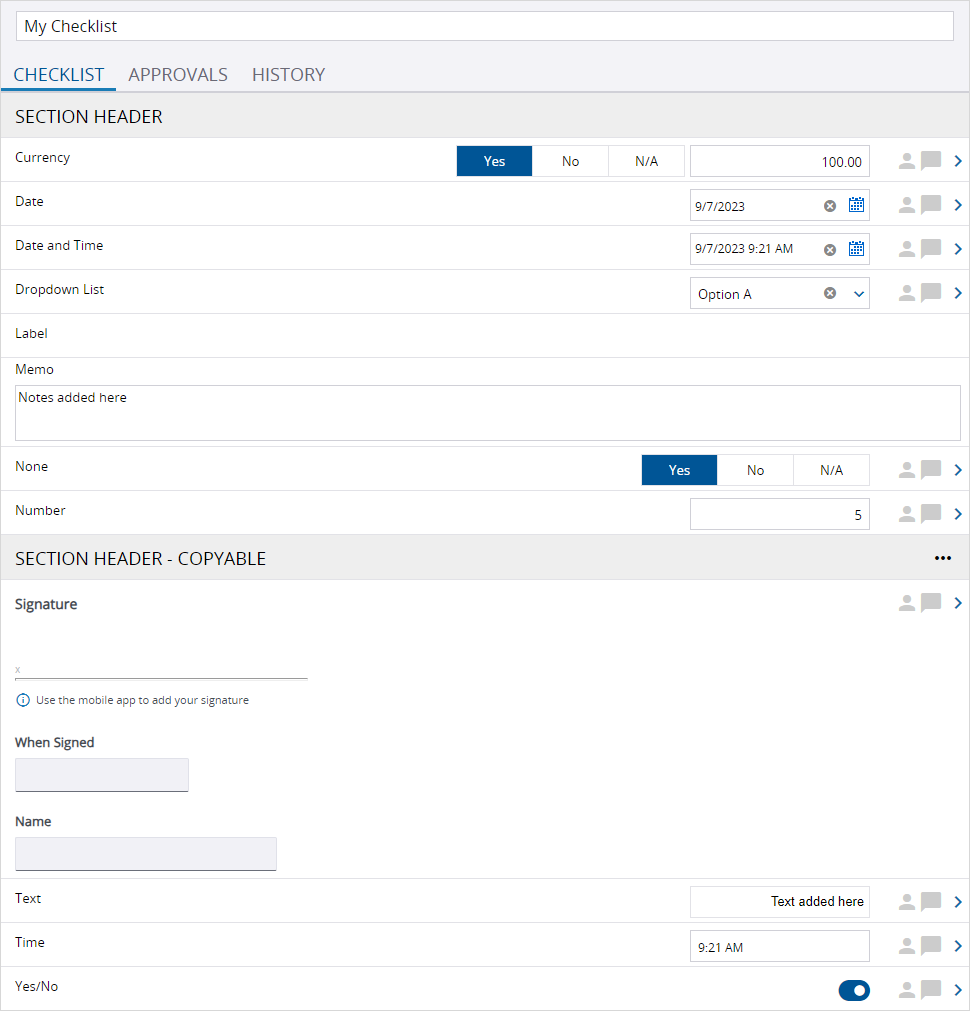Expand details chevron on Time row
Screen dimensions: 970x1011
pos(958,946)
